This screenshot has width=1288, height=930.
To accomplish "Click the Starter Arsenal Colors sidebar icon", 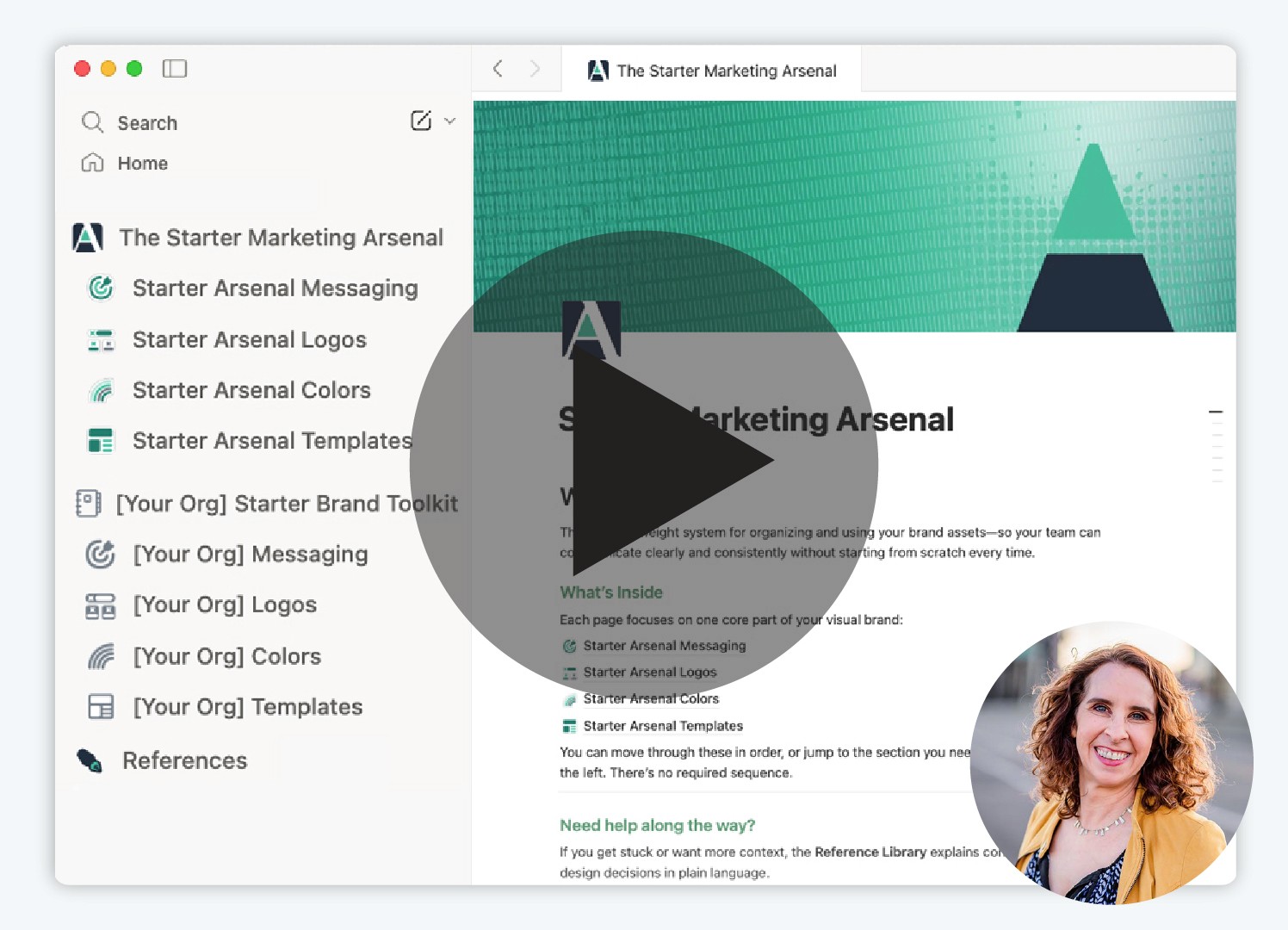I will [101, 390].
